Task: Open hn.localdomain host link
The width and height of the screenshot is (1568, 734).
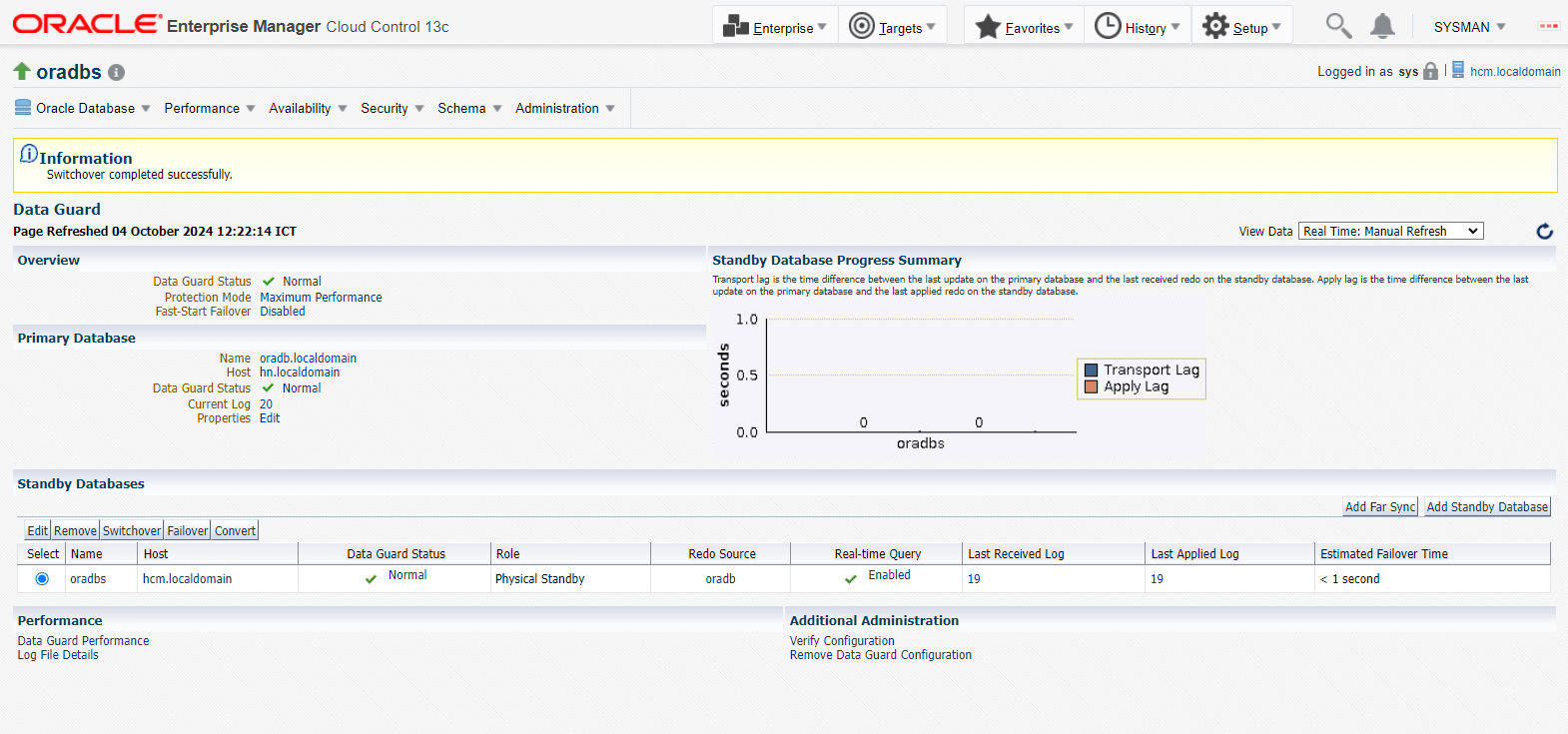Action: pos(300,372)
